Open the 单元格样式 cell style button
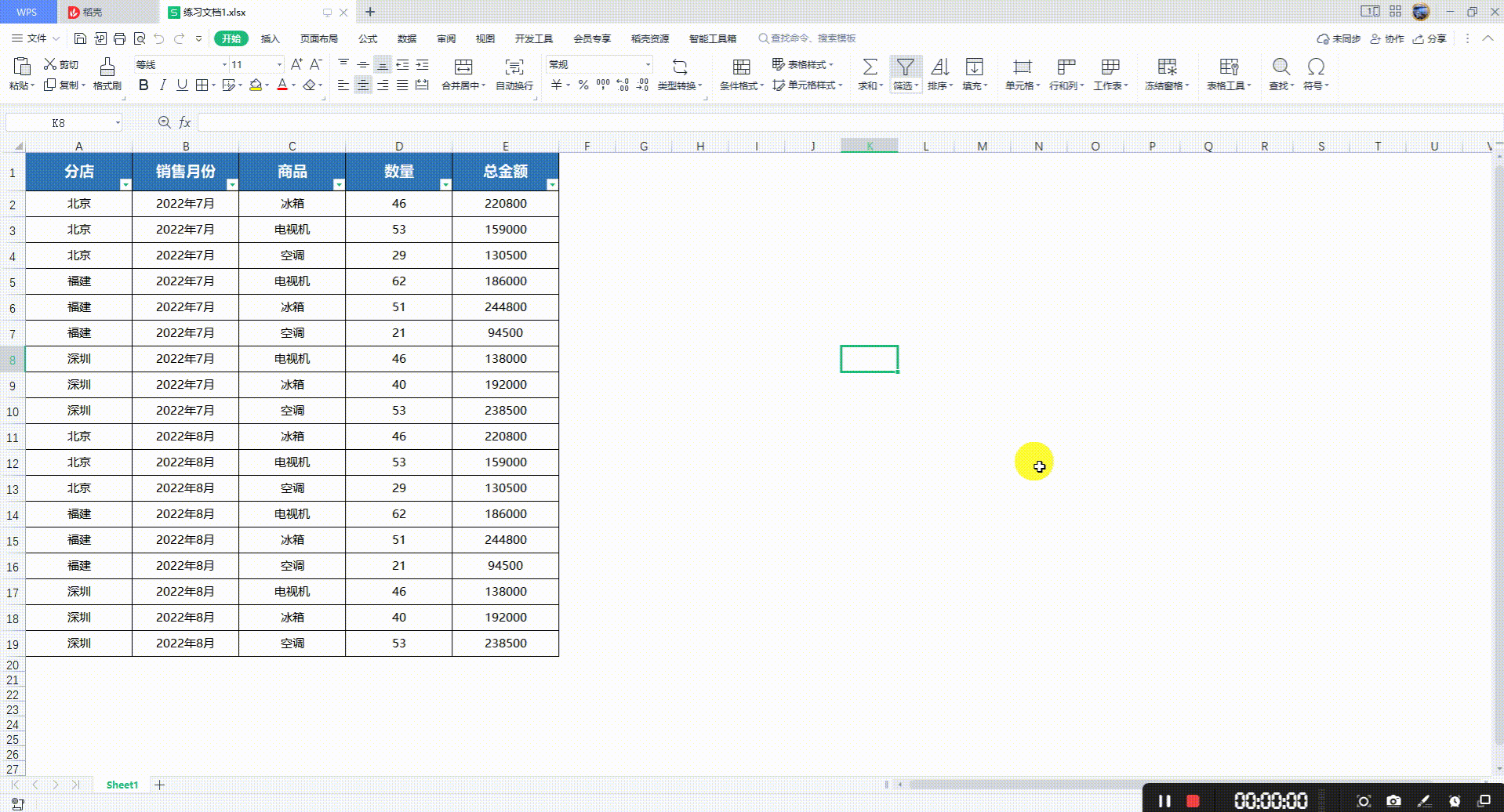This screenshot has height=812, width=1504. pyautogui.click(x=808, y=85)
